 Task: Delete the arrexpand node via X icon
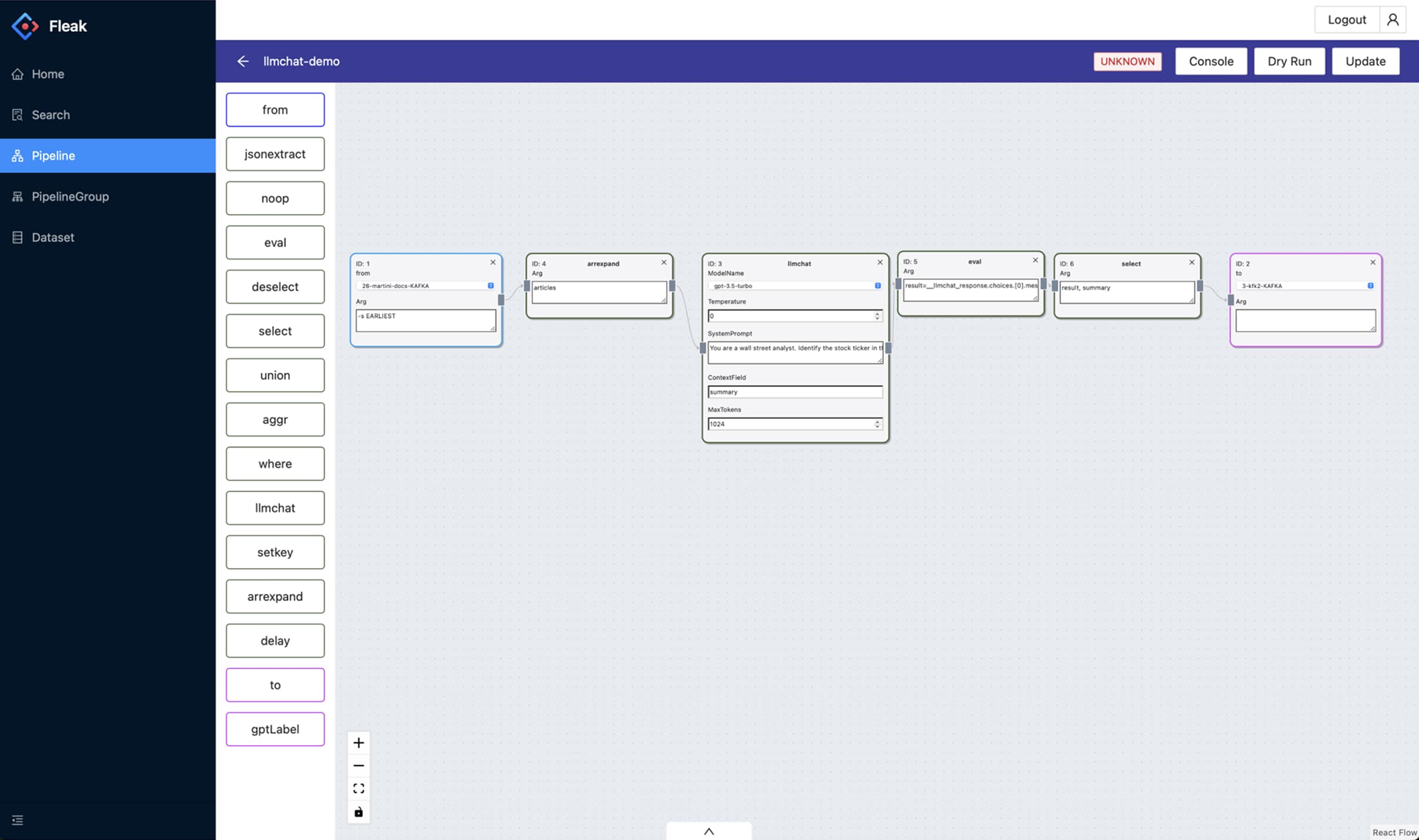pyautogui.click(x=664, y=262)
